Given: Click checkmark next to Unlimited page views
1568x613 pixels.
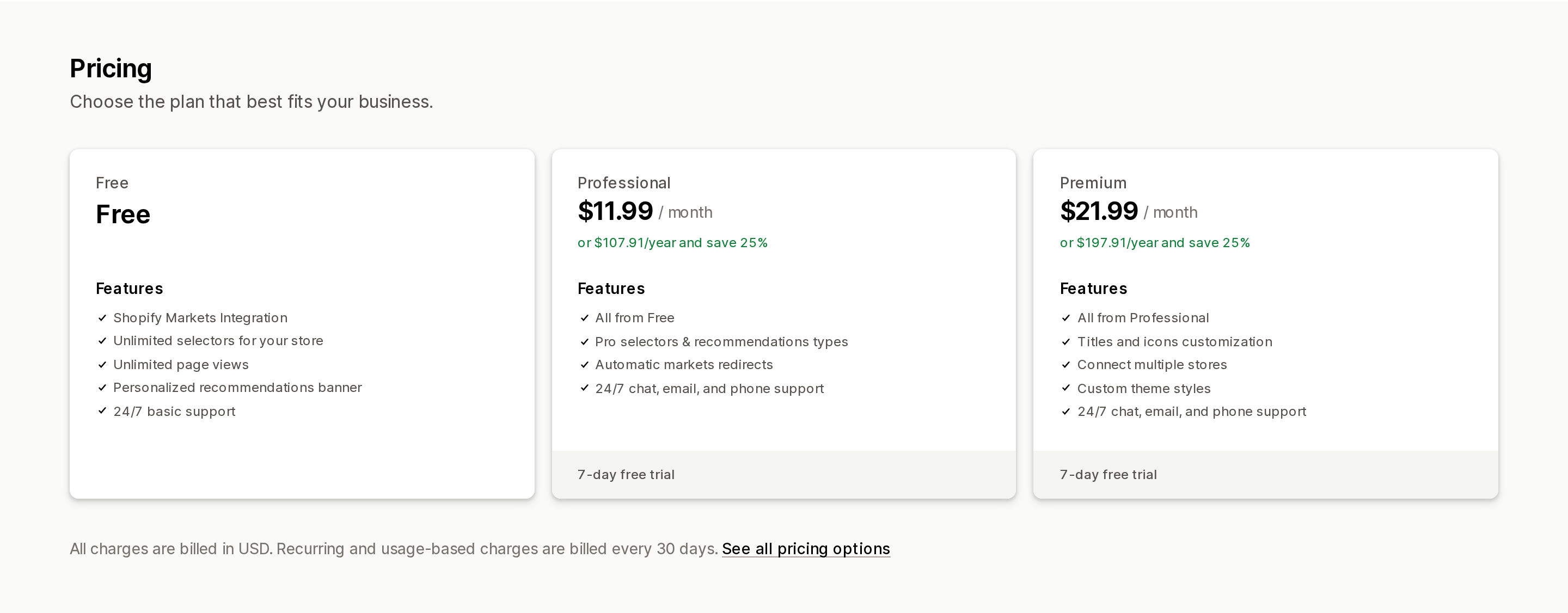Looking at the screenshot, I should pyautogui.click(x=102, y=365).
